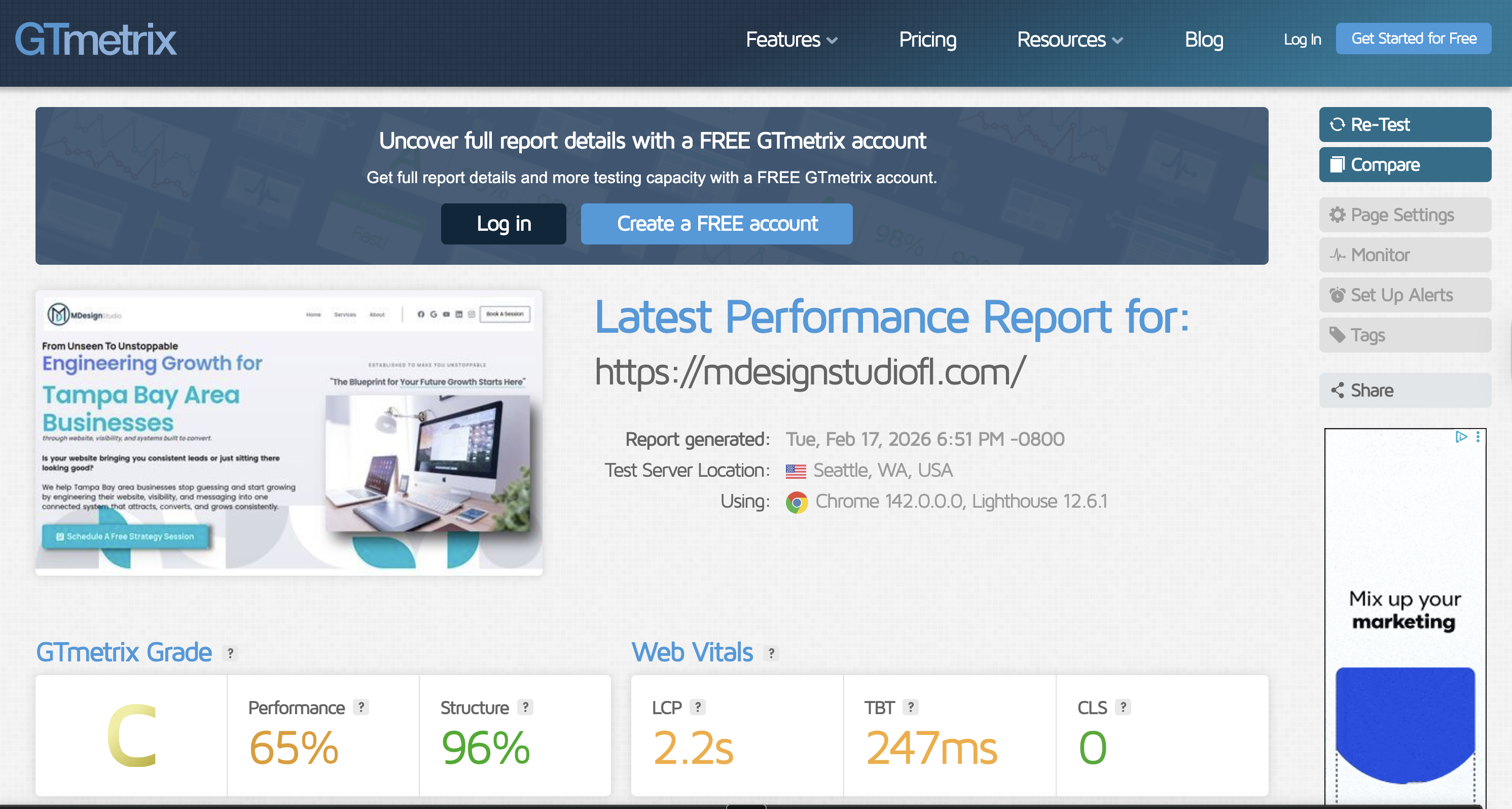Click the Monitor pulse icon
Viewport: 1512px width, 809px height.
coord(1337,255)
